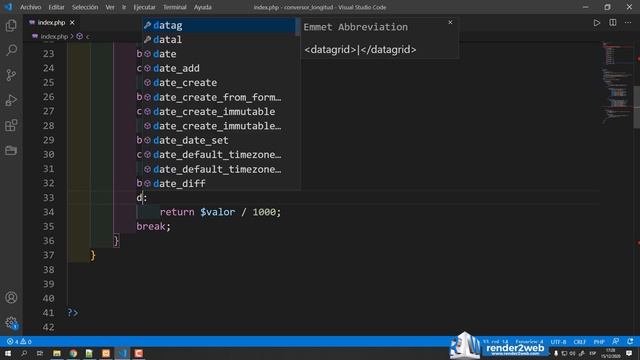Open the editor More Actions ellipsis
The image size is (640, 360).
(628, 23)
